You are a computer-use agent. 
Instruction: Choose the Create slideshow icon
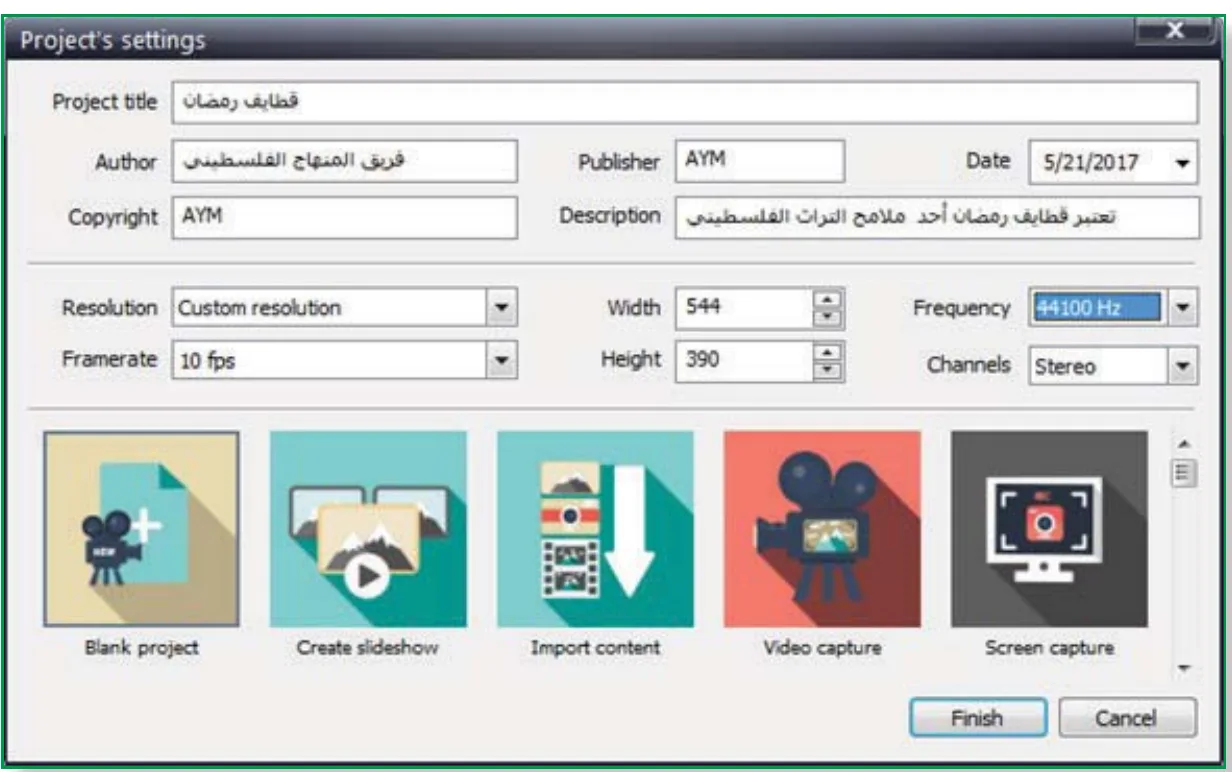coord(368,529)
